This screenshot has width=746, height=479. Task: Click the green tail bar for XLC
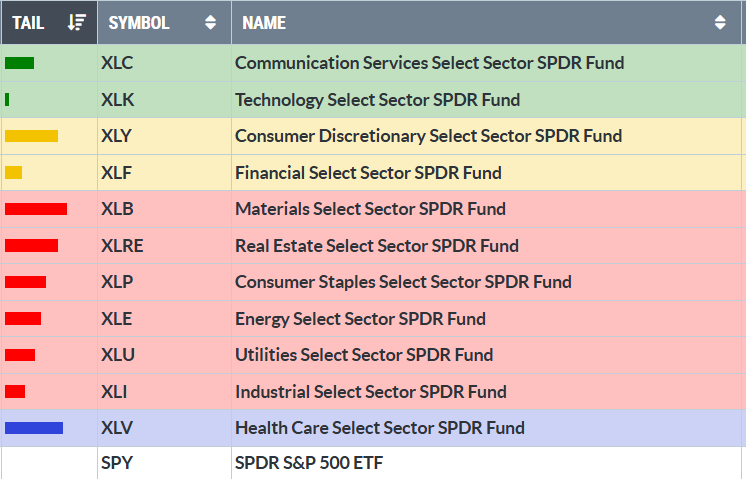[19, 63]
